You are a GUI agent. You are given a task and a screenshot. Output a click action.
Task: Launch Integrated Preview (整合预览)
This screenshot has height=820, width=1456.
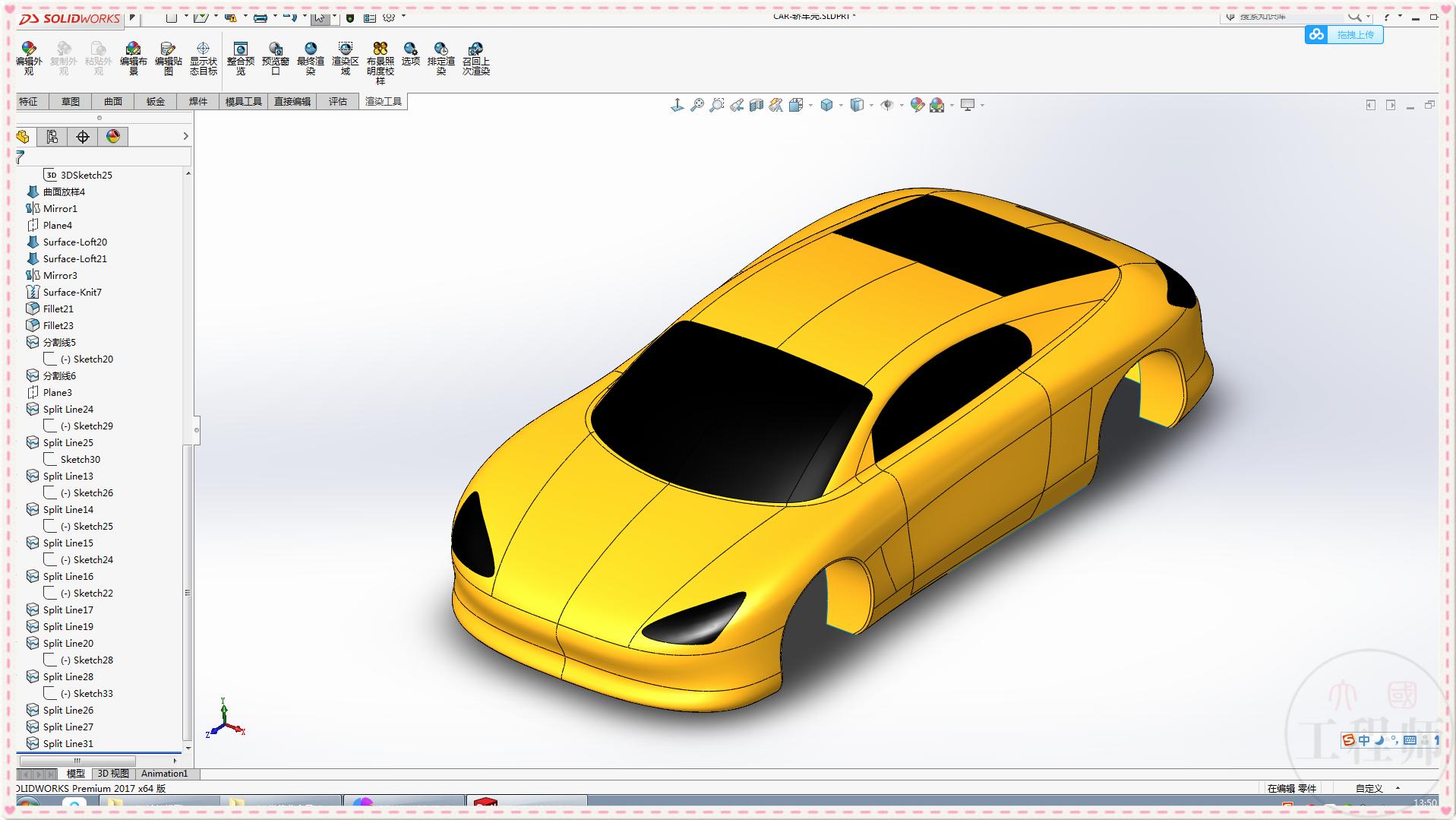pos(241,57)
